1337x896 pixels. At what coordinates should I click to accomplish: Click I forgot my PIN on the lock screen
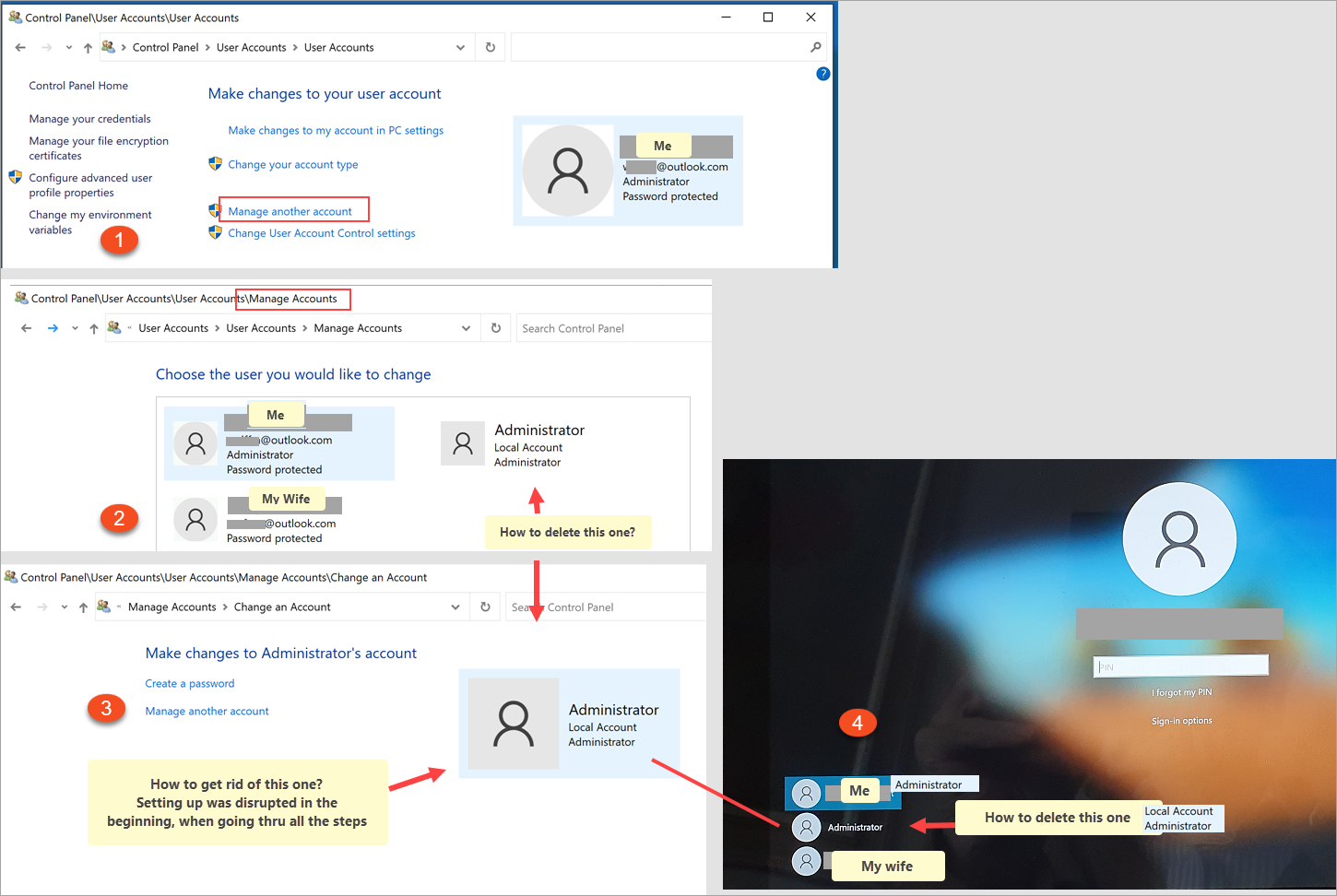1181,691
